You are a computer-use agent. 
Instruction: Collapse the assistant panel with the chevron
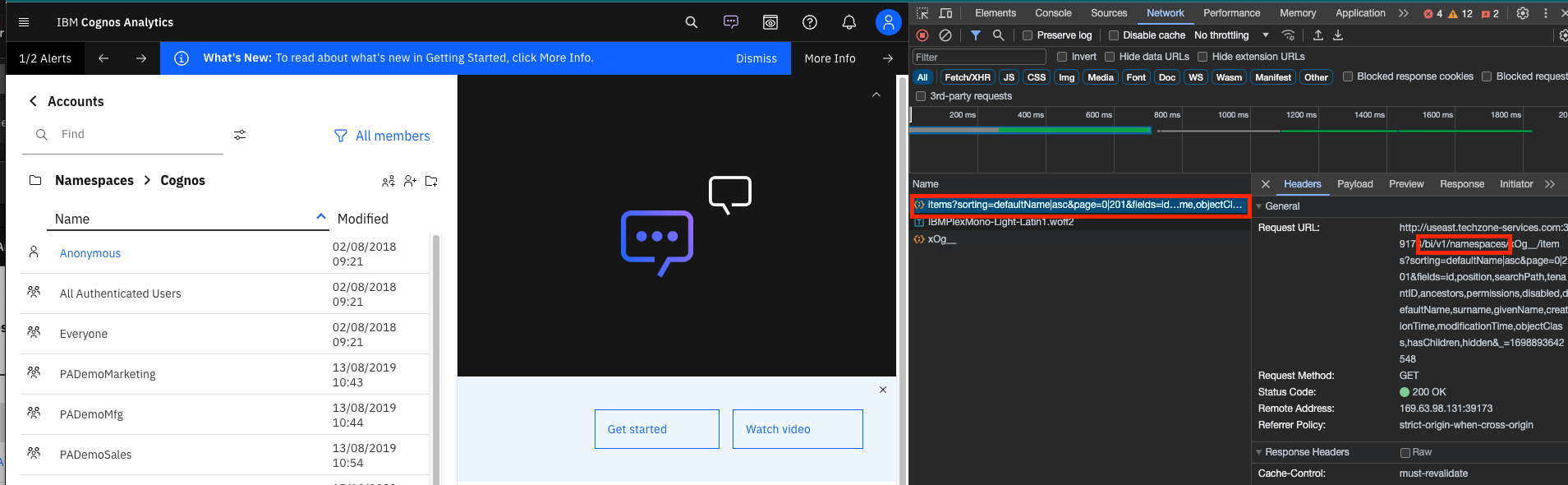[x=876, y=95]
